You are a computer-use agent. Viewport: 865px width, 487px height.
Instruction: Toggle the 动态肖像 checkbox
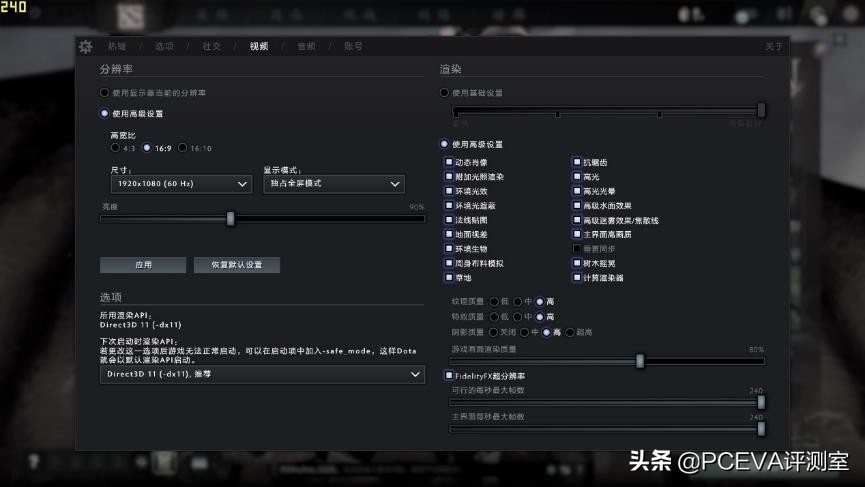click(x=449, y=162)
